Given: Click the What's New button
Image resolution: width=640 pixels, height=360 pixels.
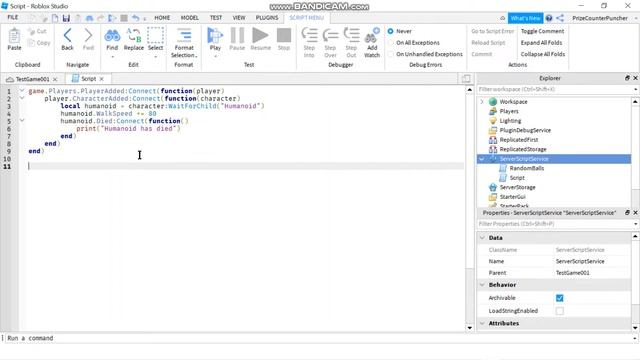Looking at the screenshot, I should (525, 18).
